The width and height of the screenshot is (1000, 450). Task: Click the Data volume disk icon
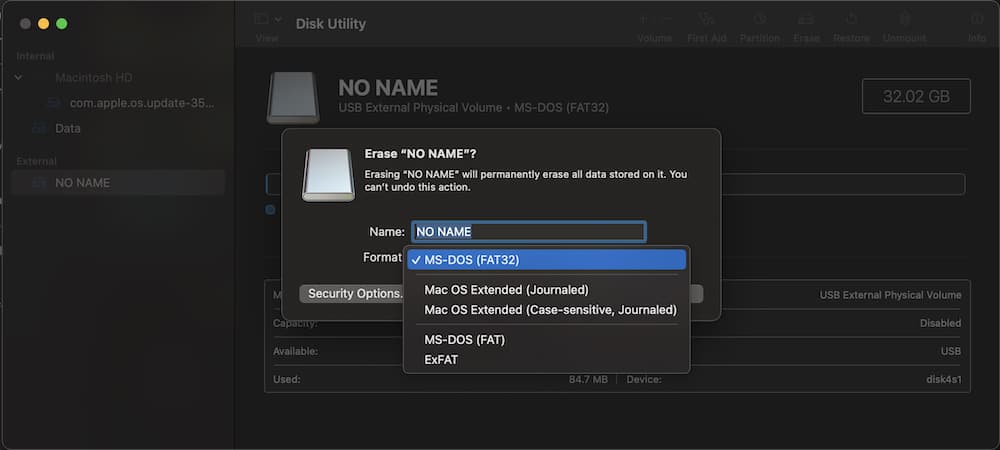click(40, 128)
